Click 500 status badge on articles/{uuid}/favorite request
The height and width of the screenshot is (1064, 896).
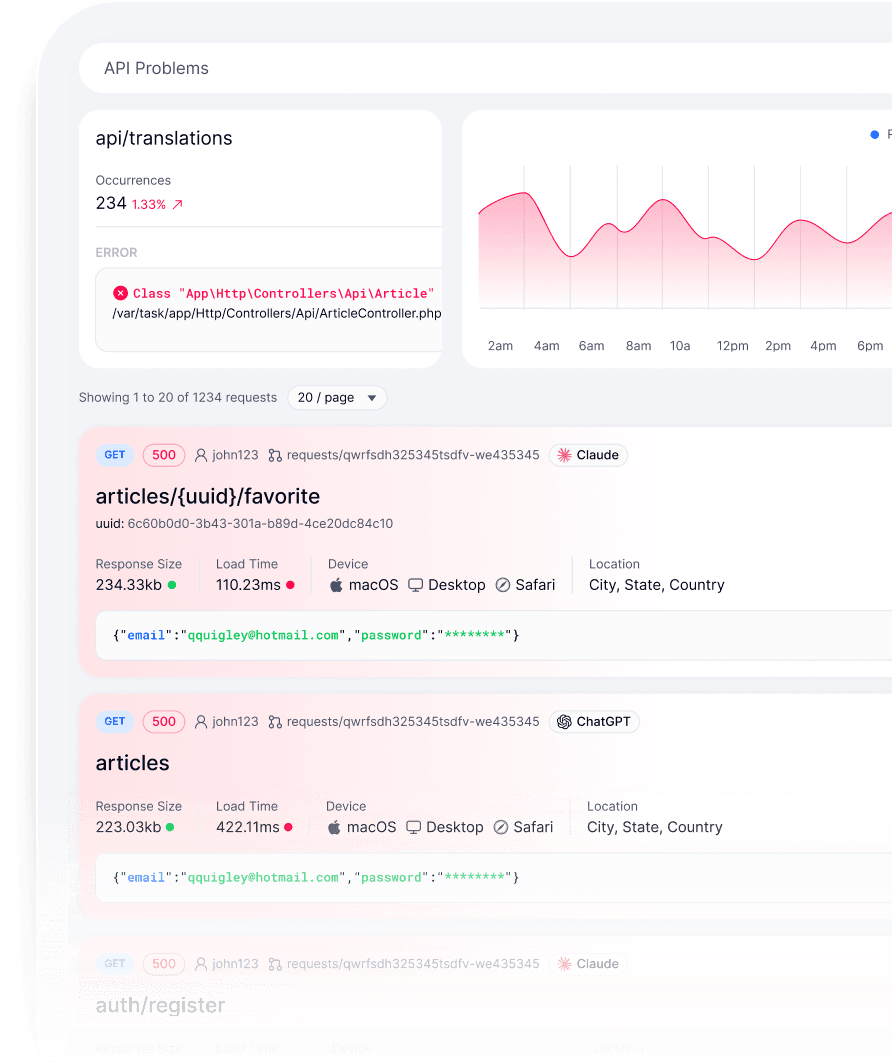click(164, 455)
